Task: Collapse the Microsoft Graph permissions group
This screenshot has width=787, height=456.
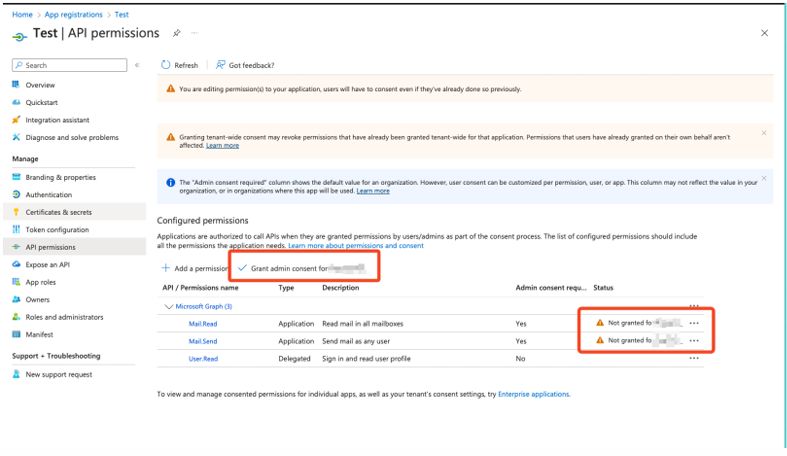Action: pos(168,307)
